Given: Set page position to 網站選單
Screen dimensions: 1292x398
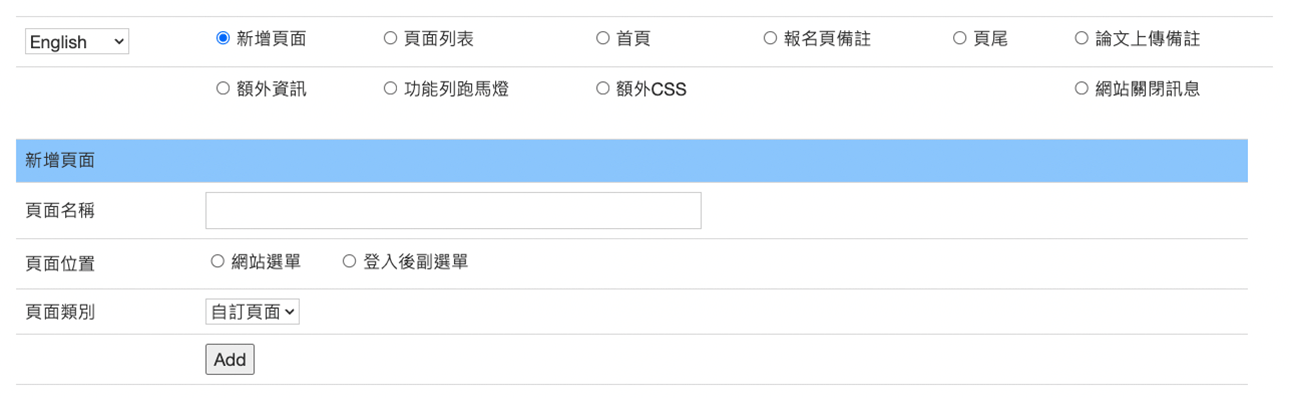Looking at the screenshot, I should (x=217, y=262).
